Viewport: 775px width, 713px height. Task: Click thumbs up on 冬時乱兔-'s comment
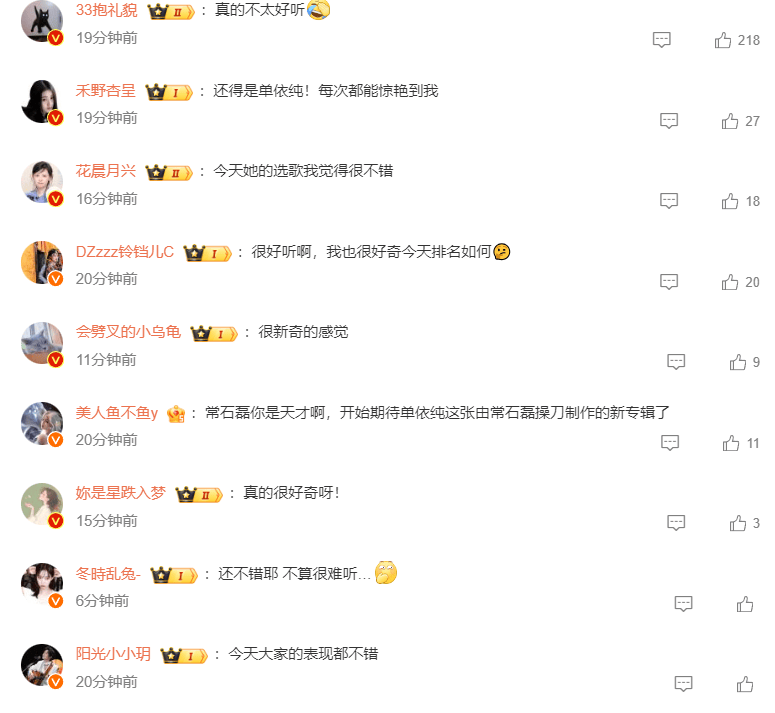[x=744, y=604]
